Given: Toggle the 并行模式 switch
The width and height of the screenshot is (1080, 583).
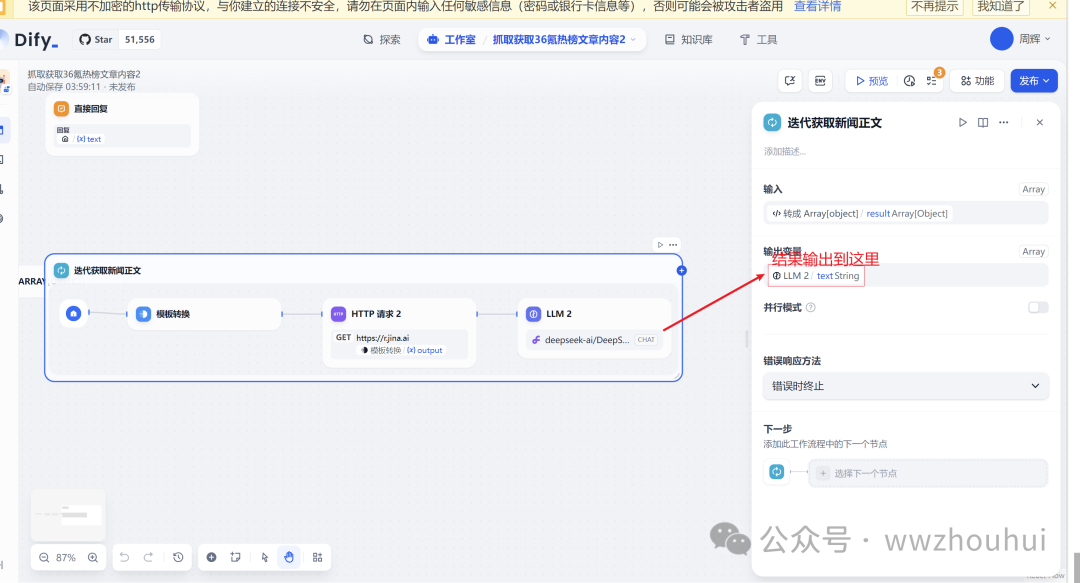Looking at the screenshot, I should click(x=1038, y=307).
